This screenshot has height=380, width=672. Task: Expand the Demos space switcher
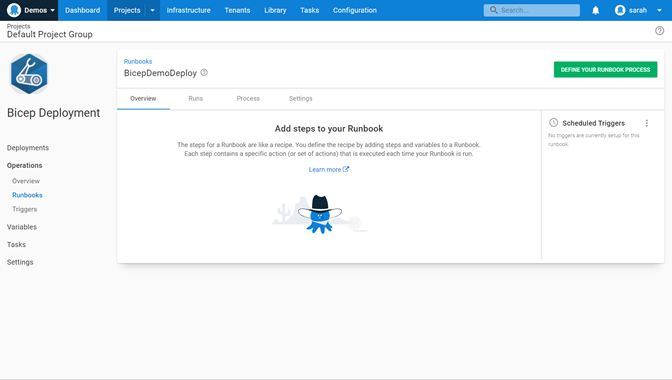coord(53,10)
